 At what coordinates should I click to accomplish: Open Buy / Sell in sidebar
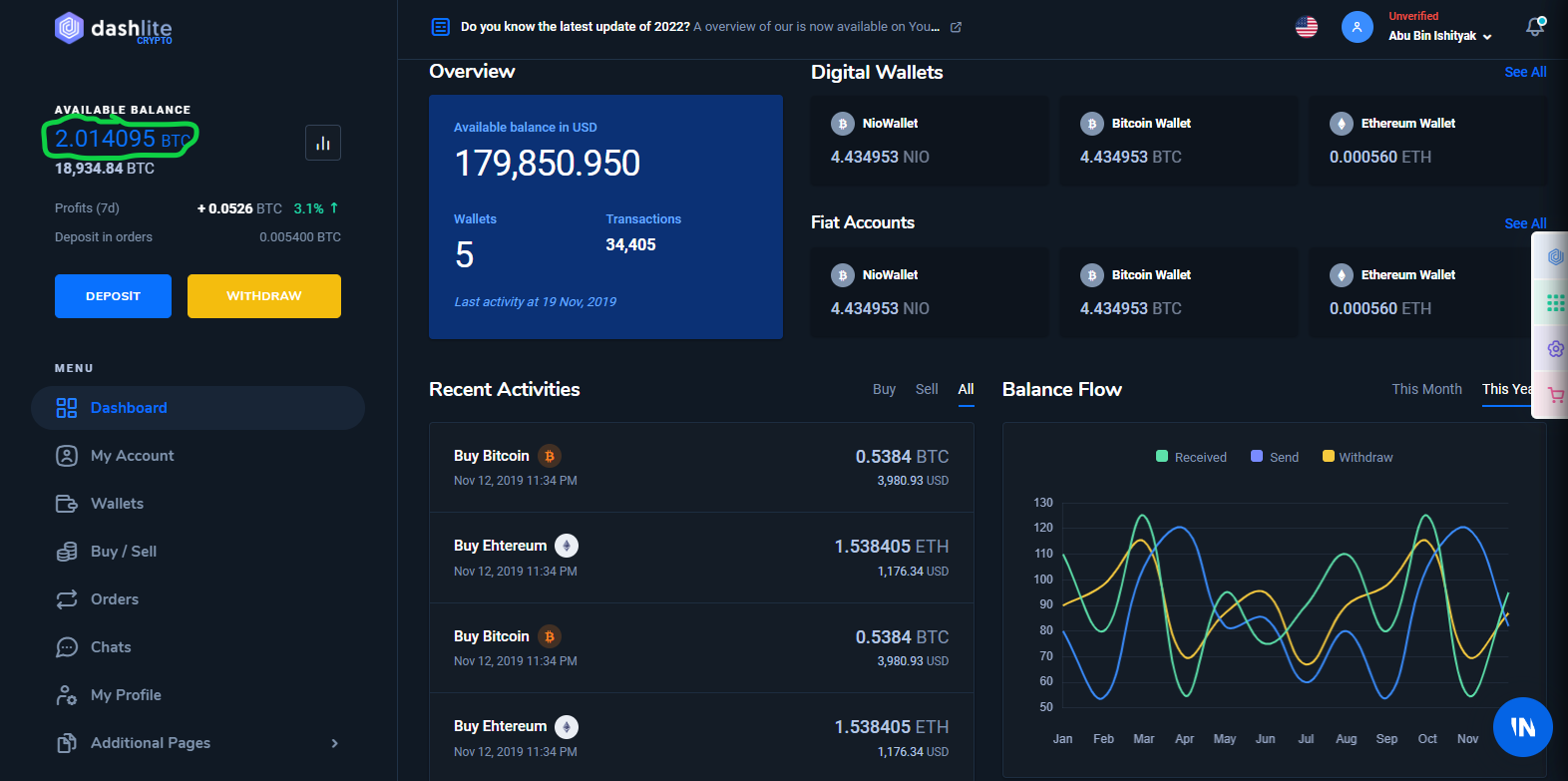[123, 552]
